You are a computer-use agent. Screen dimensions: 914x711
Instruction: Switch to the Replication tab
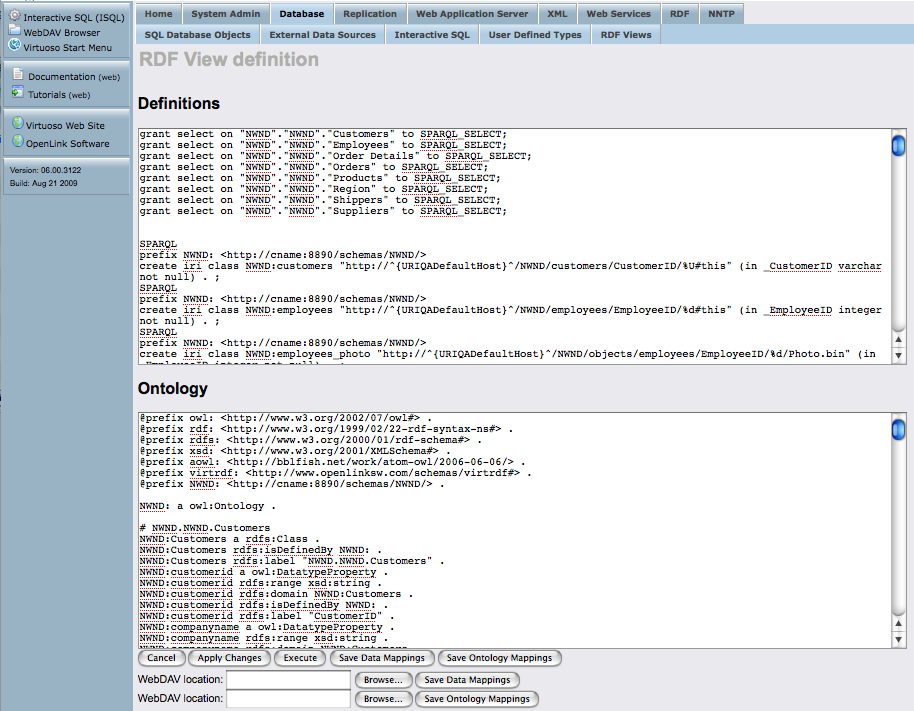(x=369, y=14)
